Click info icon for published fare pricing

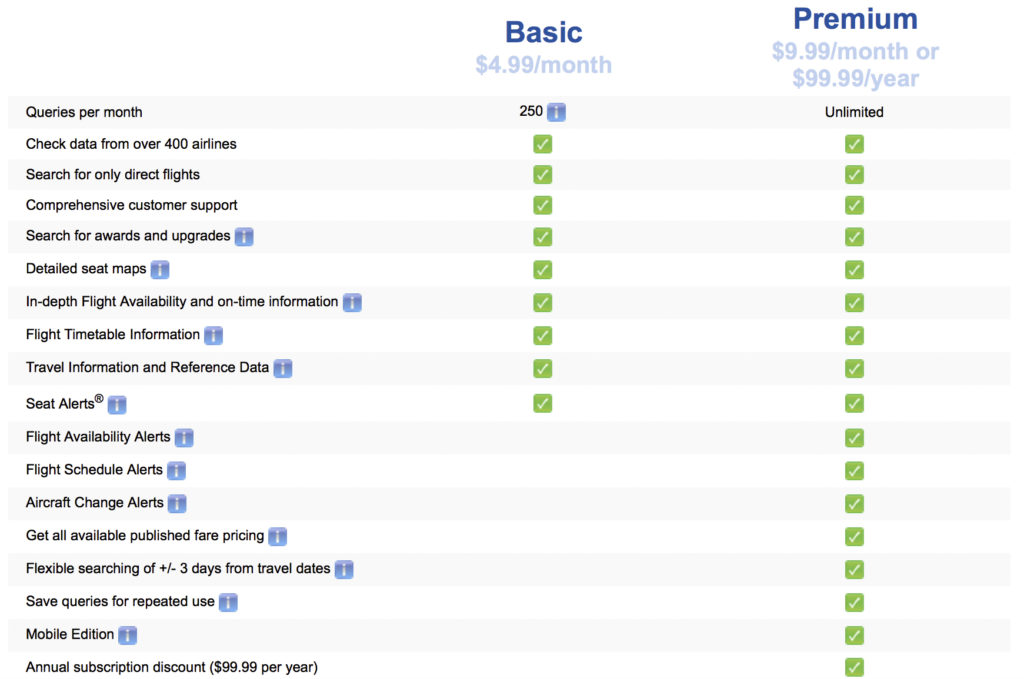277,536
